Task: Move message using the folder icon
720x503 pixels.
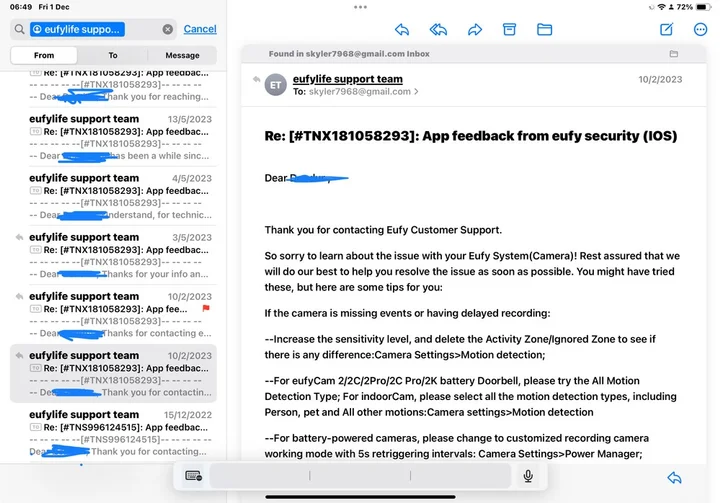Action: (545, 30)
